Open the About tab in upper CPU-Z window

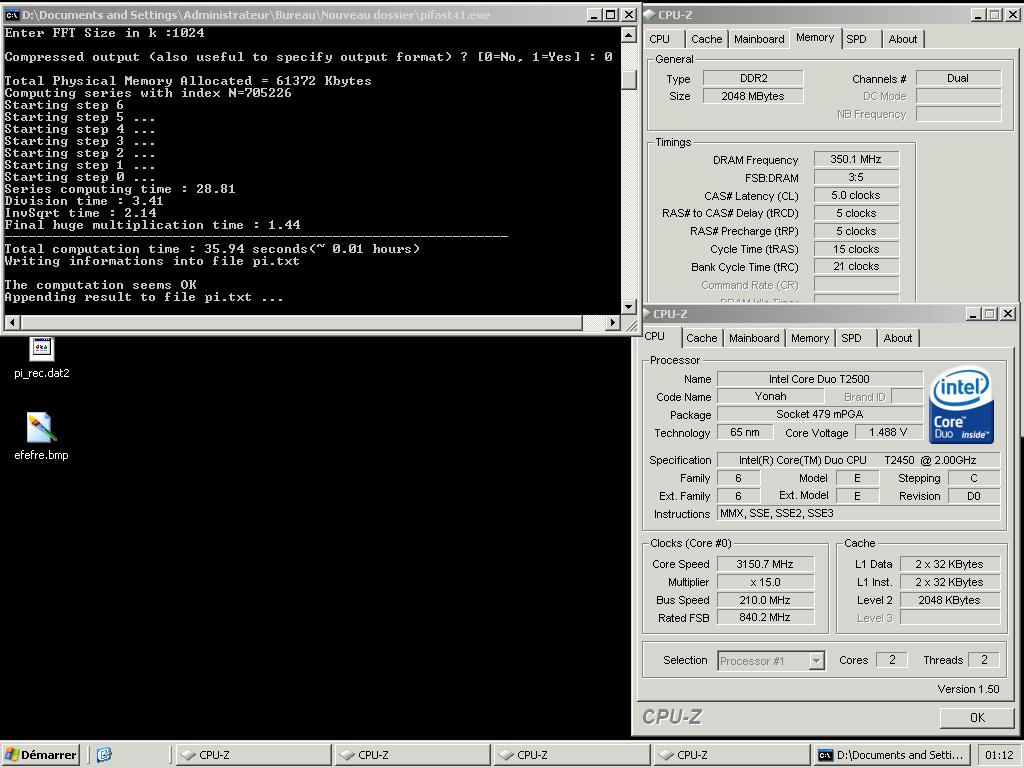903,39
